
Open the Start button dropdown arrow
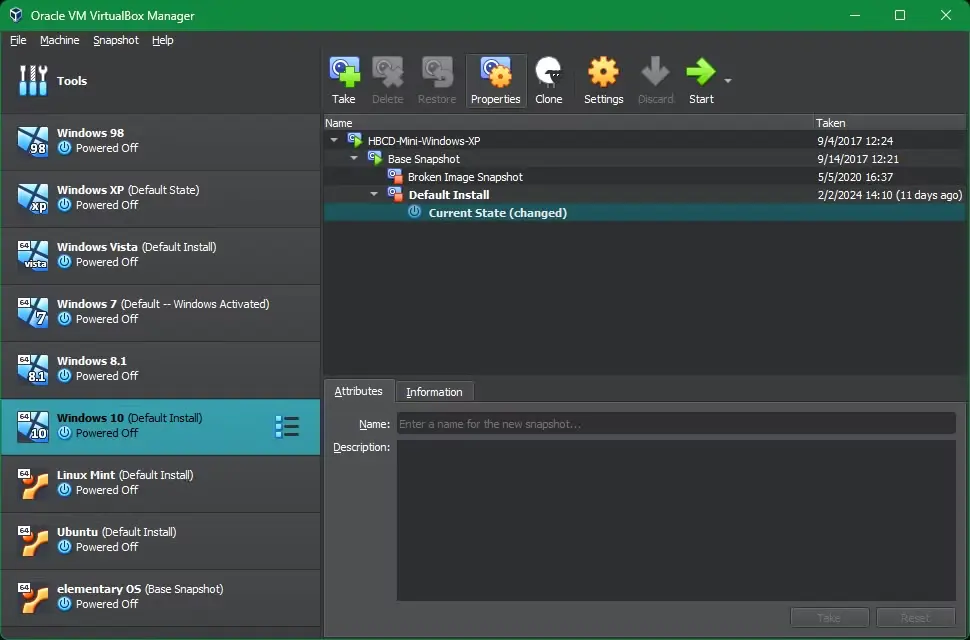coord(728,80)
